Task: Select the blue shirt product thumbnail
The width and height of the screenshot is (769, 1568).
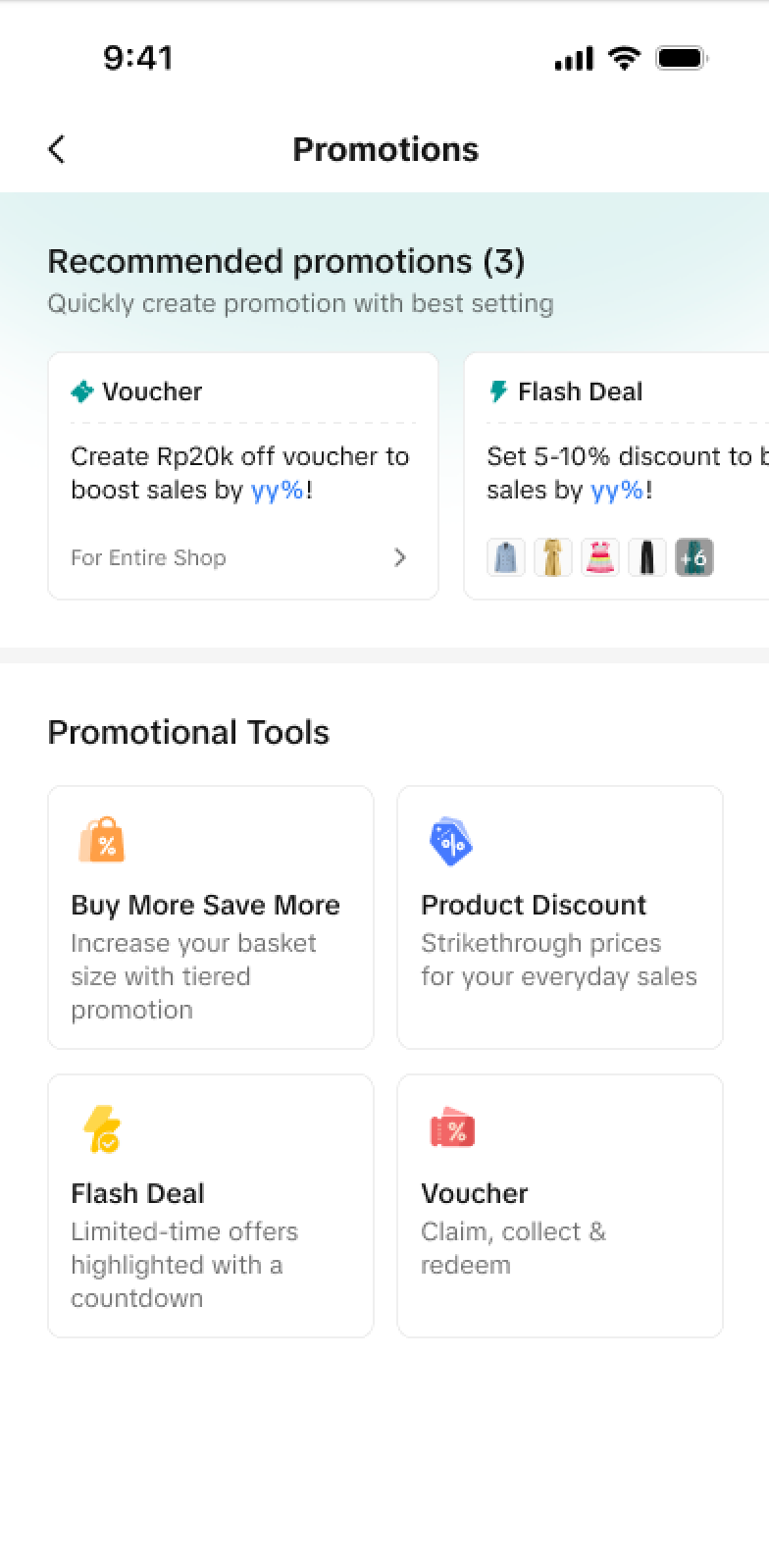Action: (x=506, y=557)
